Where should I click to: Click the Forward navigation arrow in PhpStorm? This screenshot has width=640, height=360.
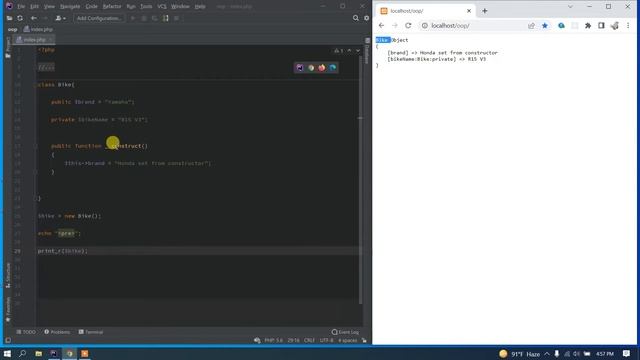coord(45,18)
